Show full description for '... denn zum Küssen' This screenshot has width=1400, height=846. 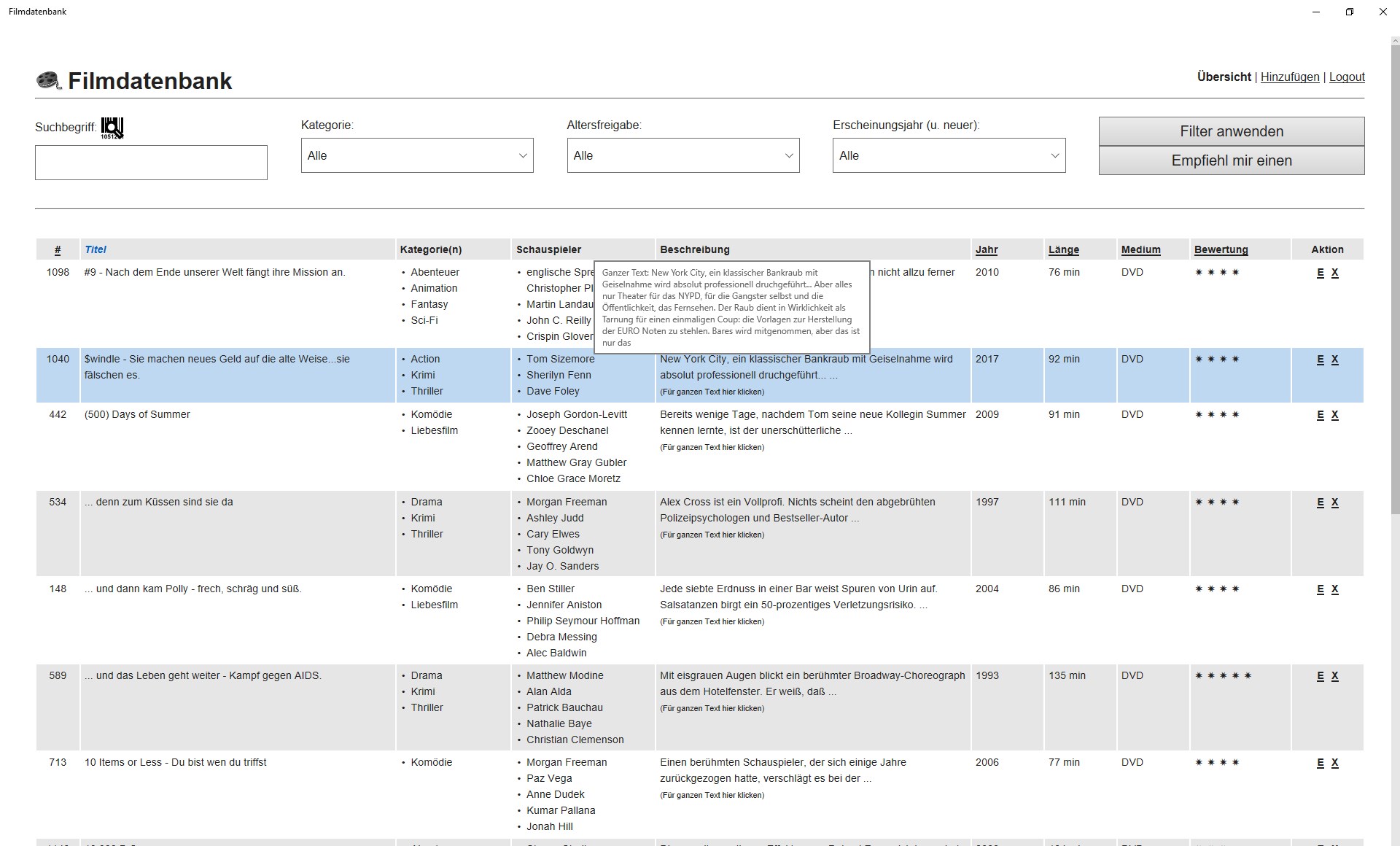coord(712,535)
